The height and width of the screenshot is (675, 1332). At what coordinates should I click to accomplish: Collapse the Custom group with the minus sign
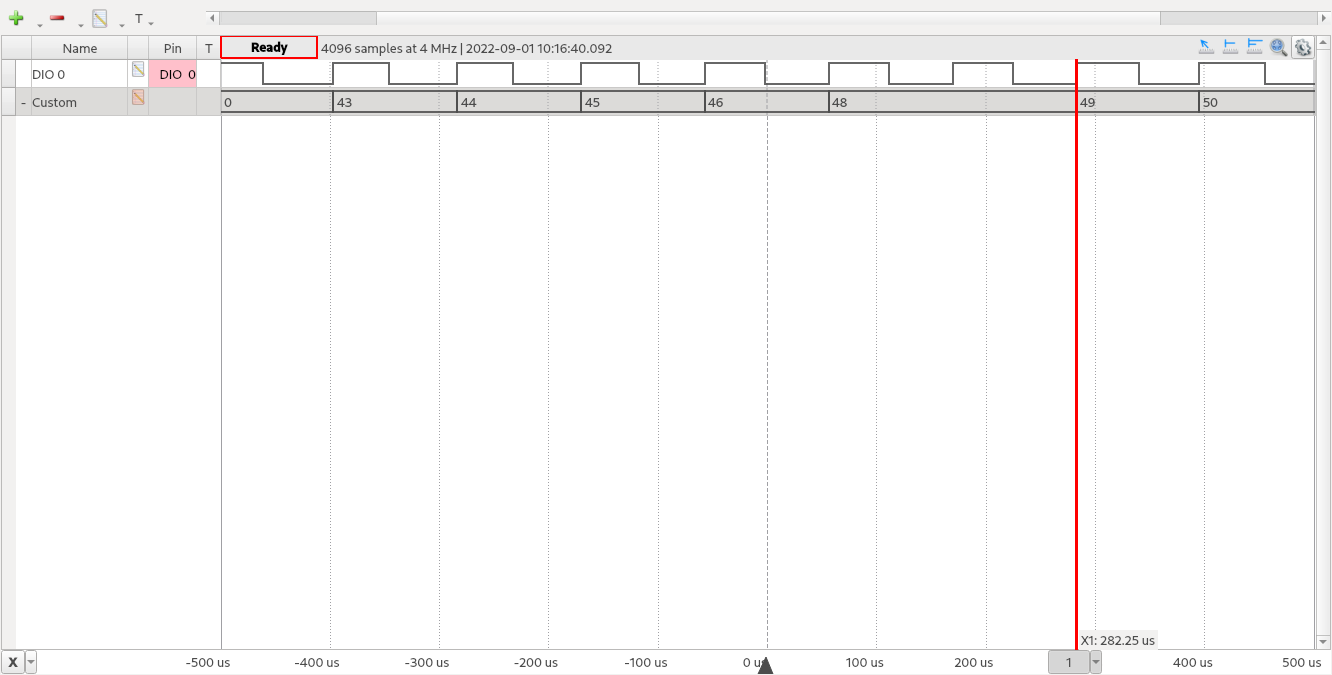coord(23,102)
